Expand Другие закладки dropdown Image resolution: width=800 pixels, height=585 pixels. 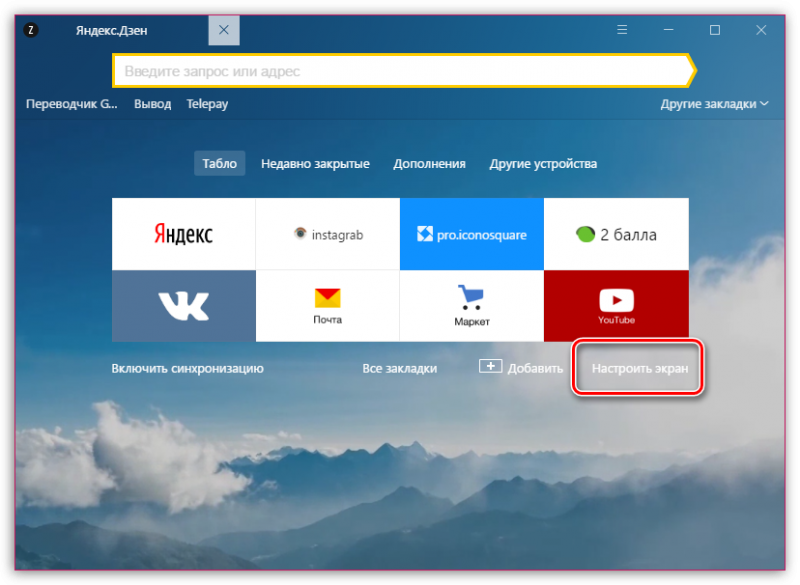pyautogui.click(x=714, y=104)
